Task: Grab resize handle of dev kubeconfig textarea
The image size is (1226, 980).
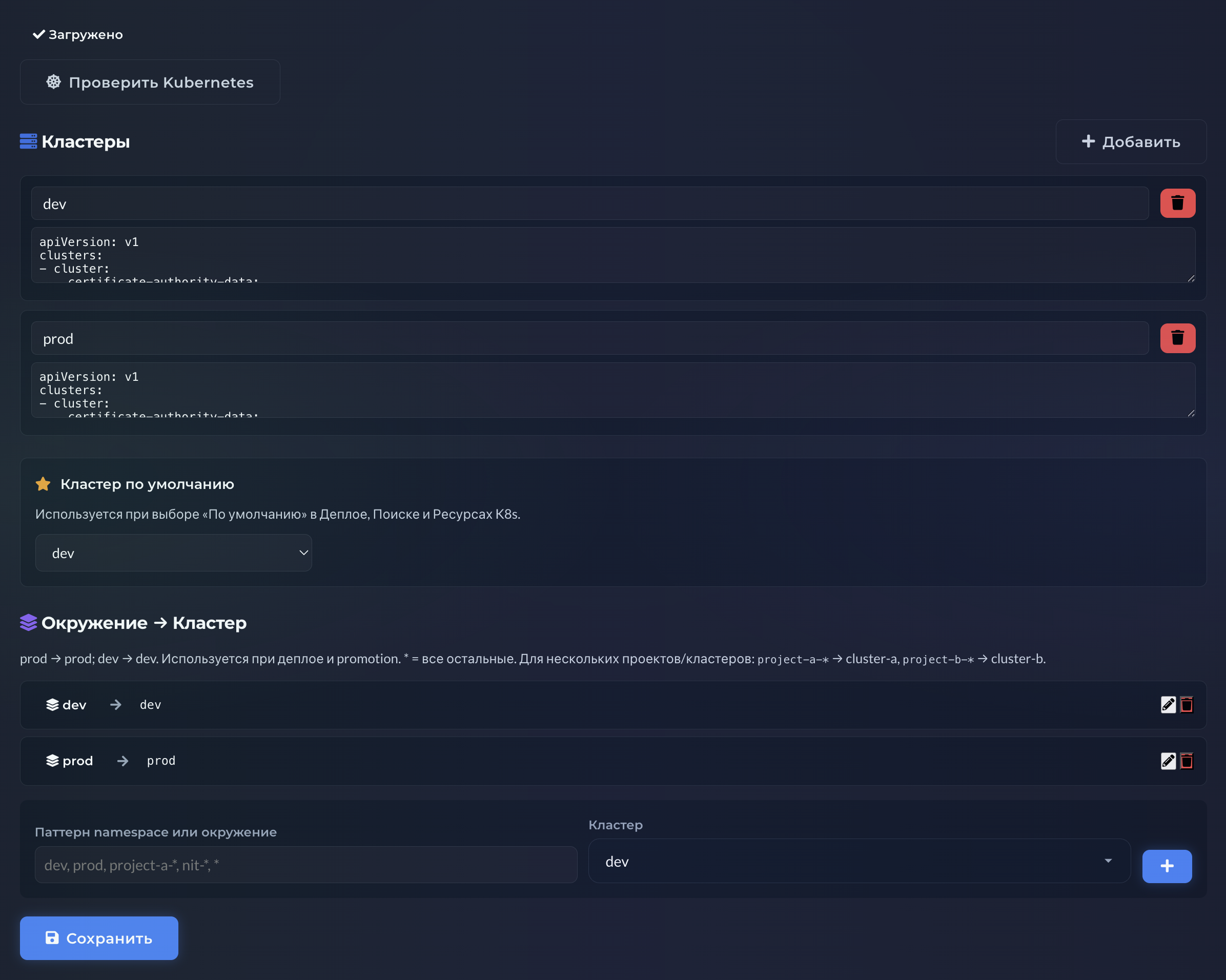Action: (x=1191, y=278)
